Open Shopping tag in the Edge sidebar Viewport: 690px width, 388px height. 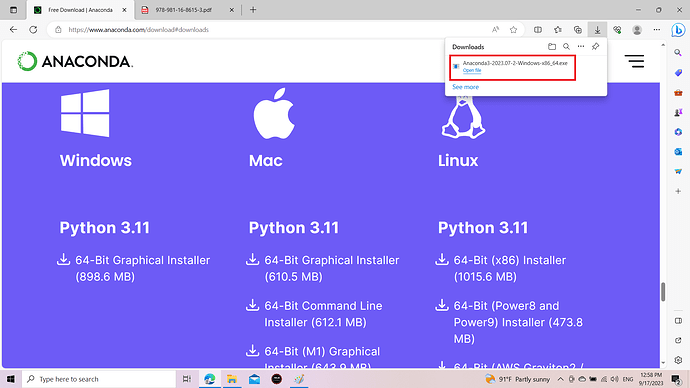[x=678, y=73]
